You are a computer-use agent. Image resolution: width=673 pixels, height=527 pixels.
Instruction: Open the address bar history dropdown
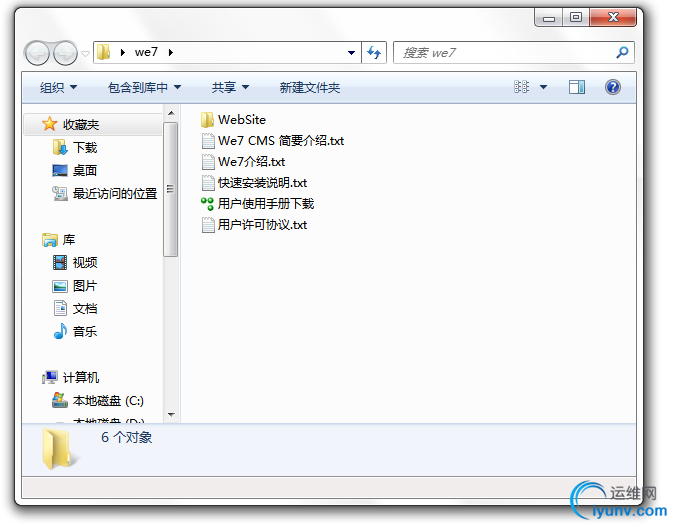[352, 52]
